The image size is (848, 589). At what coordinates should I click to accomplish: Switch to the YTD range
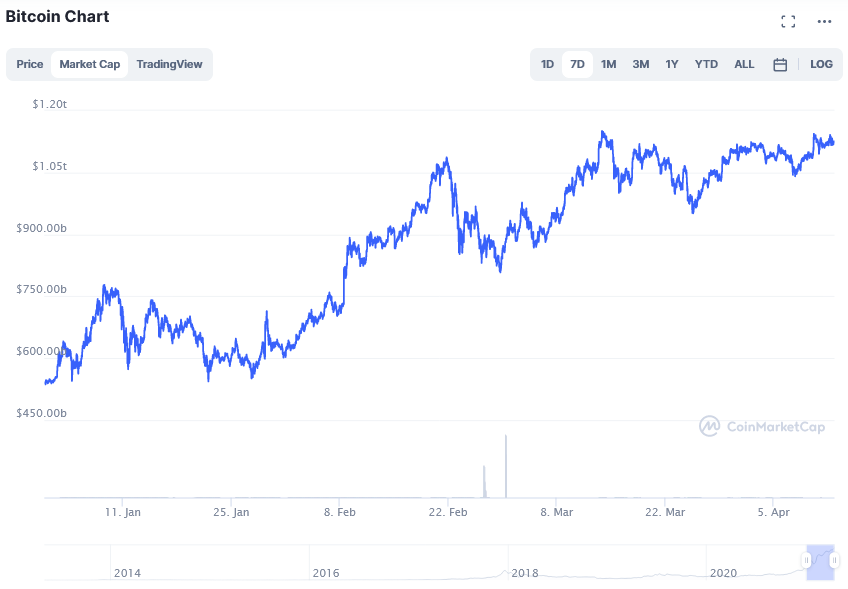(x=706, y=64)
